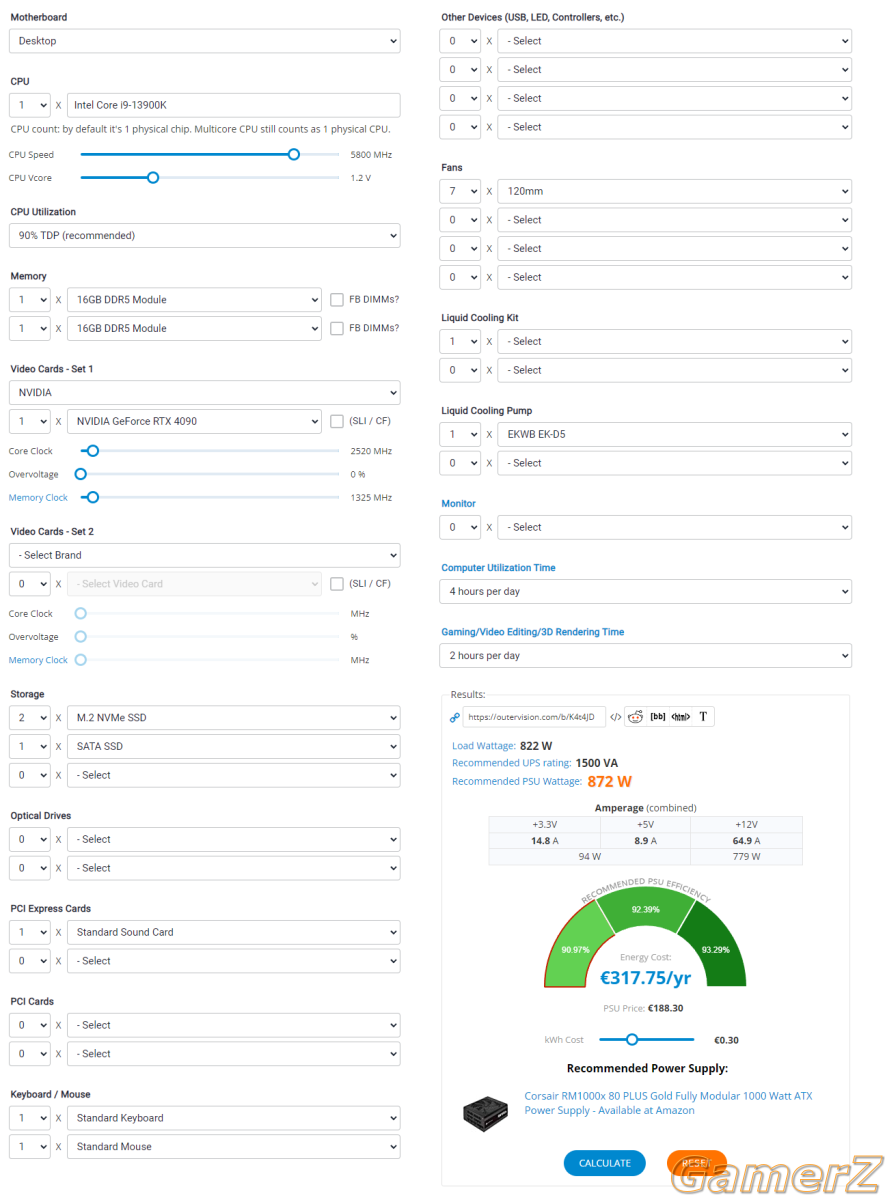
Task: Adjust Set 1 Overvoltage slider
Action: (x=81, y=474)
